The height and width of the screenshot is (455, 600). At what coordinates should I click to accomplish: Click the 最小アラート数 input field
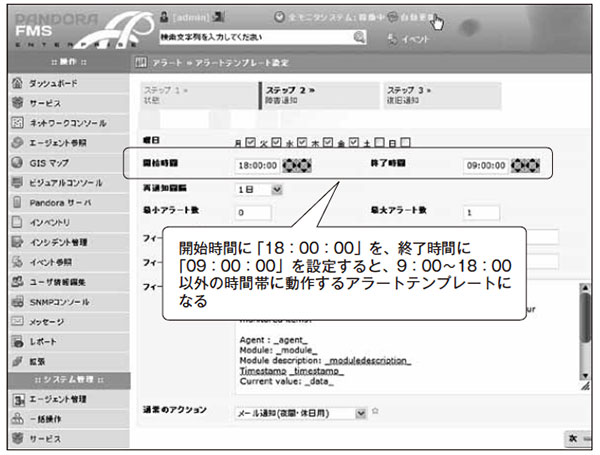[253, 212]
